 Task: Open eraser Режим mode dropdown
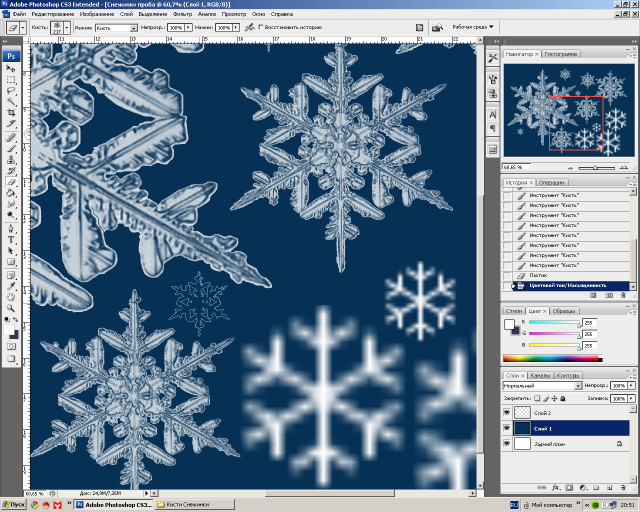coord(133,28)
